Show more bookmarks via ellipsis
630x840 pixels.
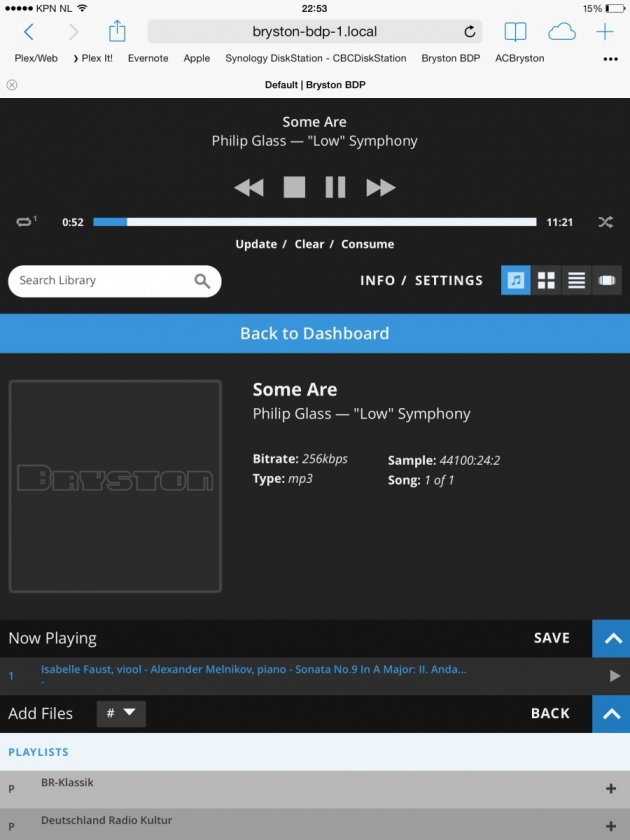coord(610,59)
